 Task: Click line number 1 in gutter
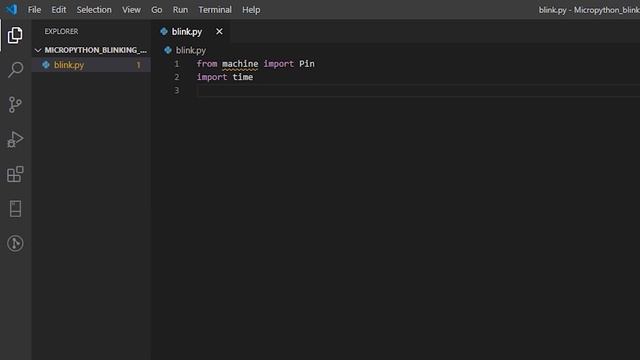[x=177, y=64]
